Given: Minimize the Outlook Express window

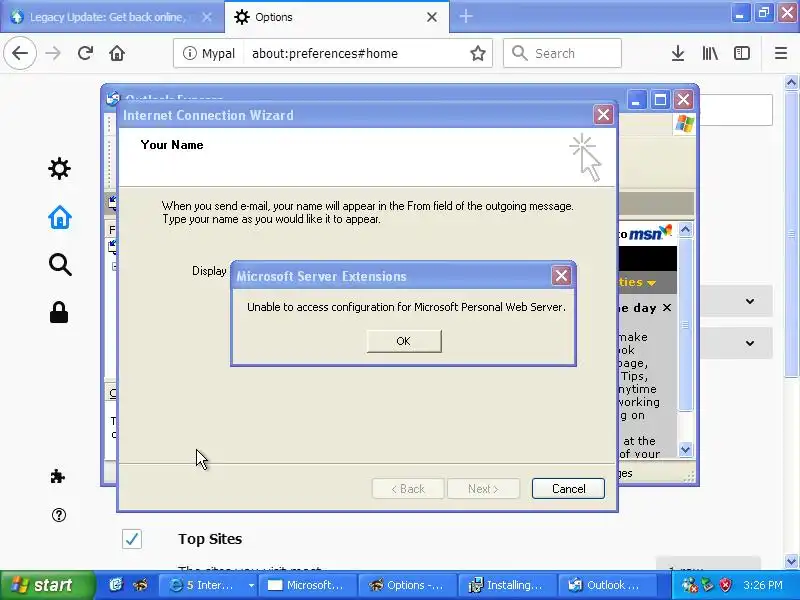Looking at the screenshot, I should [636, 99].
